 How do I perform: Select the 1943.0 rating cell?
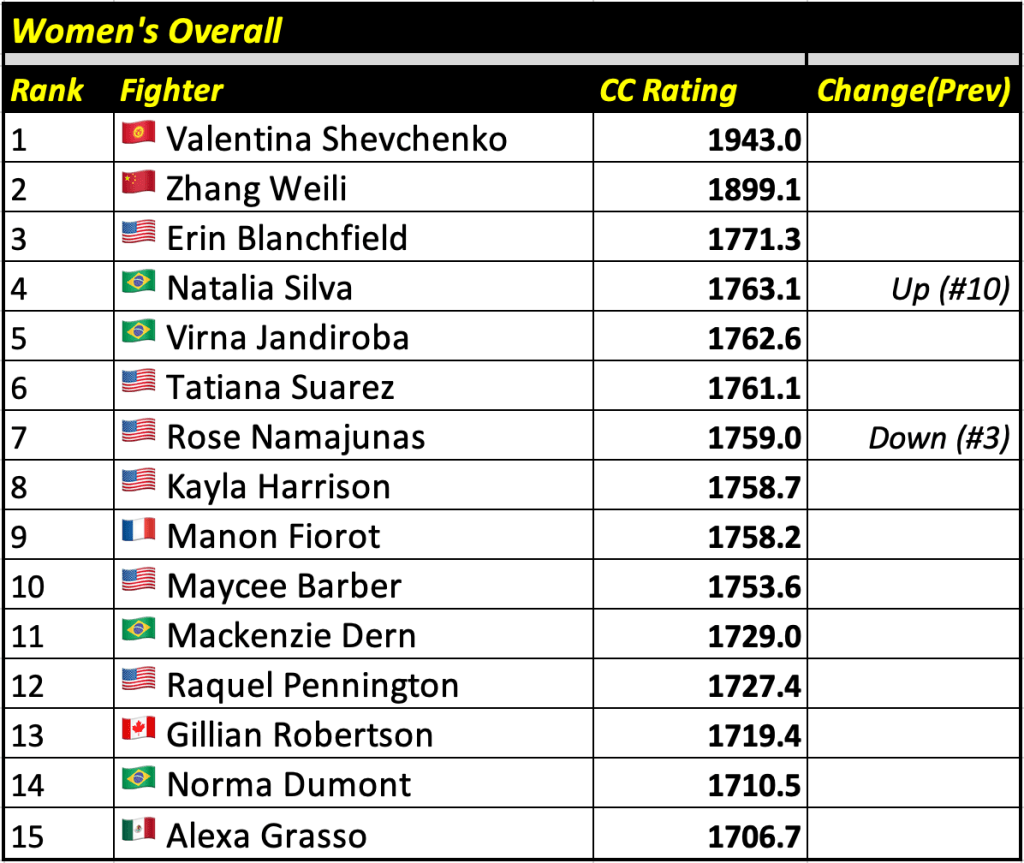pos(754,139)
